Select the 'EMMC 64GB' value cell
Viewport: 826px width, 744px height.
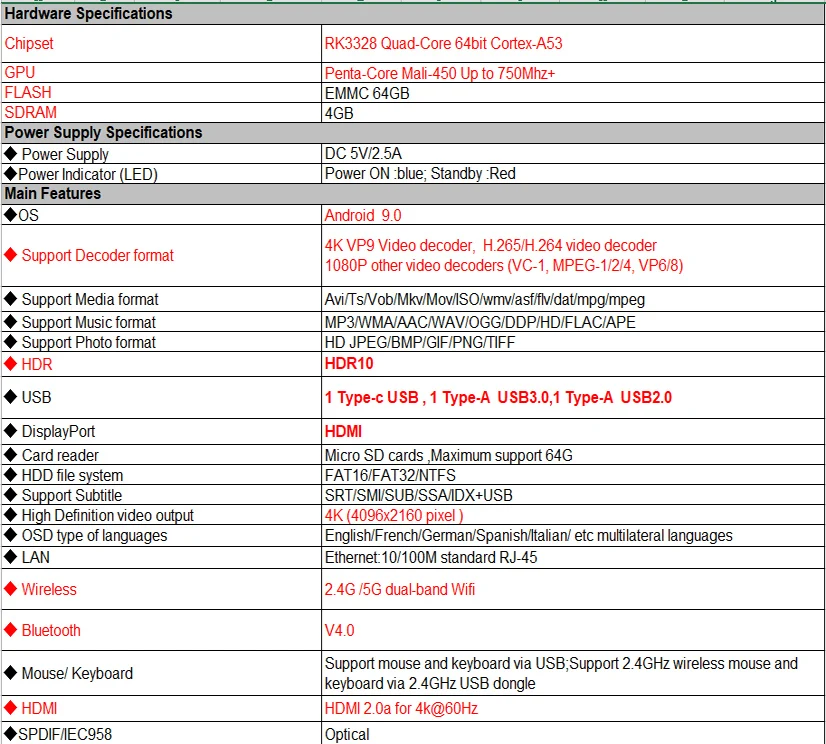(x=573, y=93)
